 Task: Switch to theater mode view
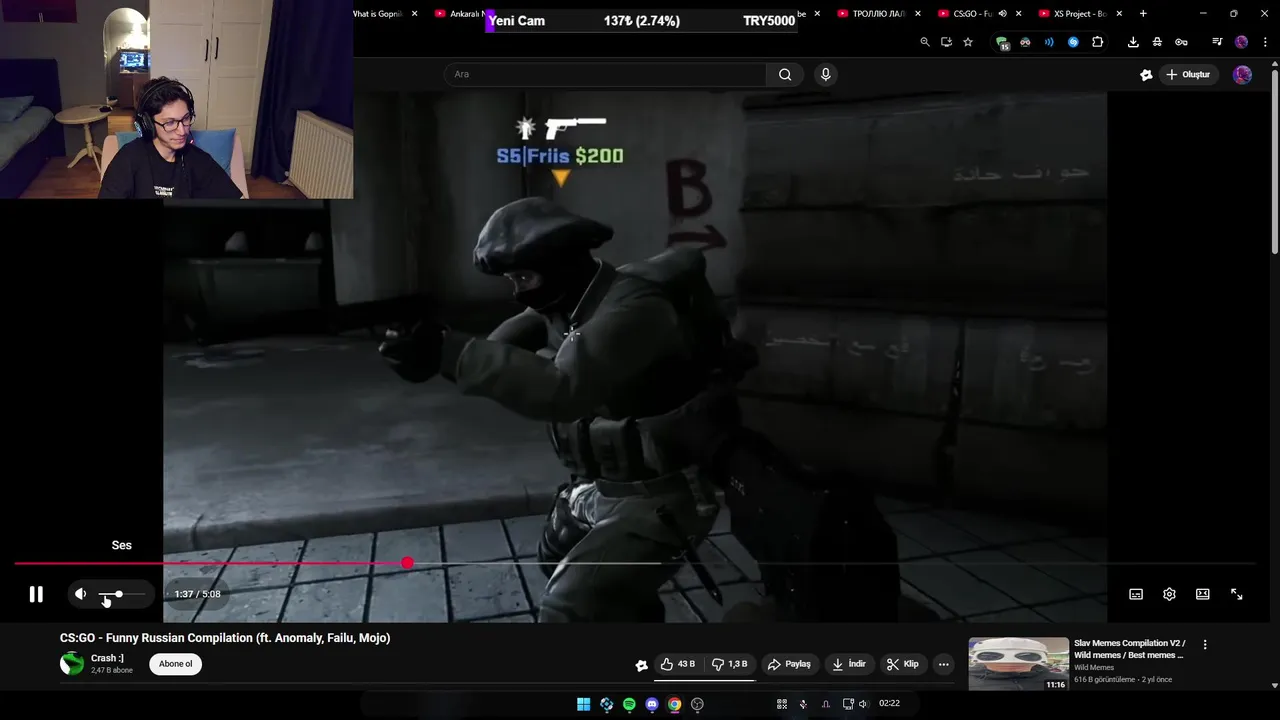tap(1203, 594)
